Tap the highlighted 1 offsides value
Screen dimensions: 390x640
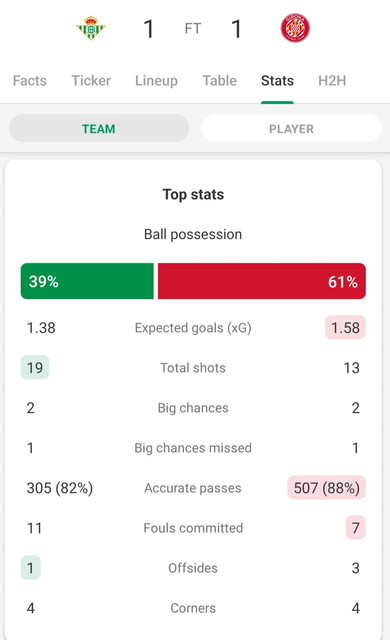pyautogui.click(x=31, y=567)
